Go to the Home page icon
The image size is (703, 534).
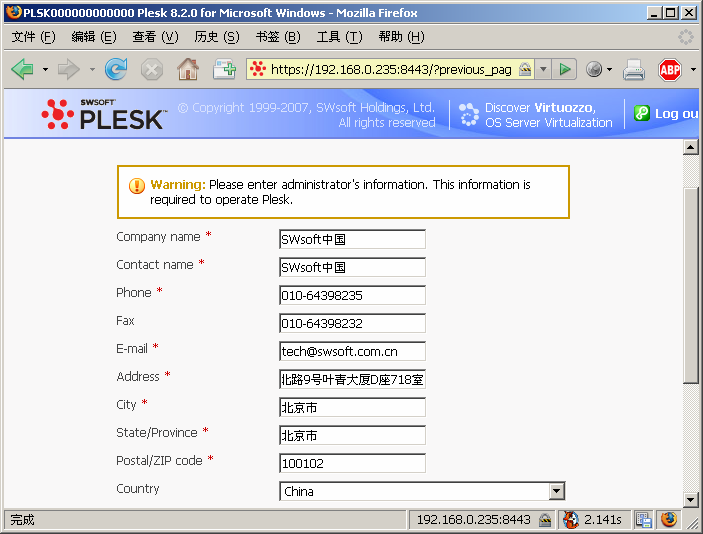pyautogui.click(x=188, y=69)
